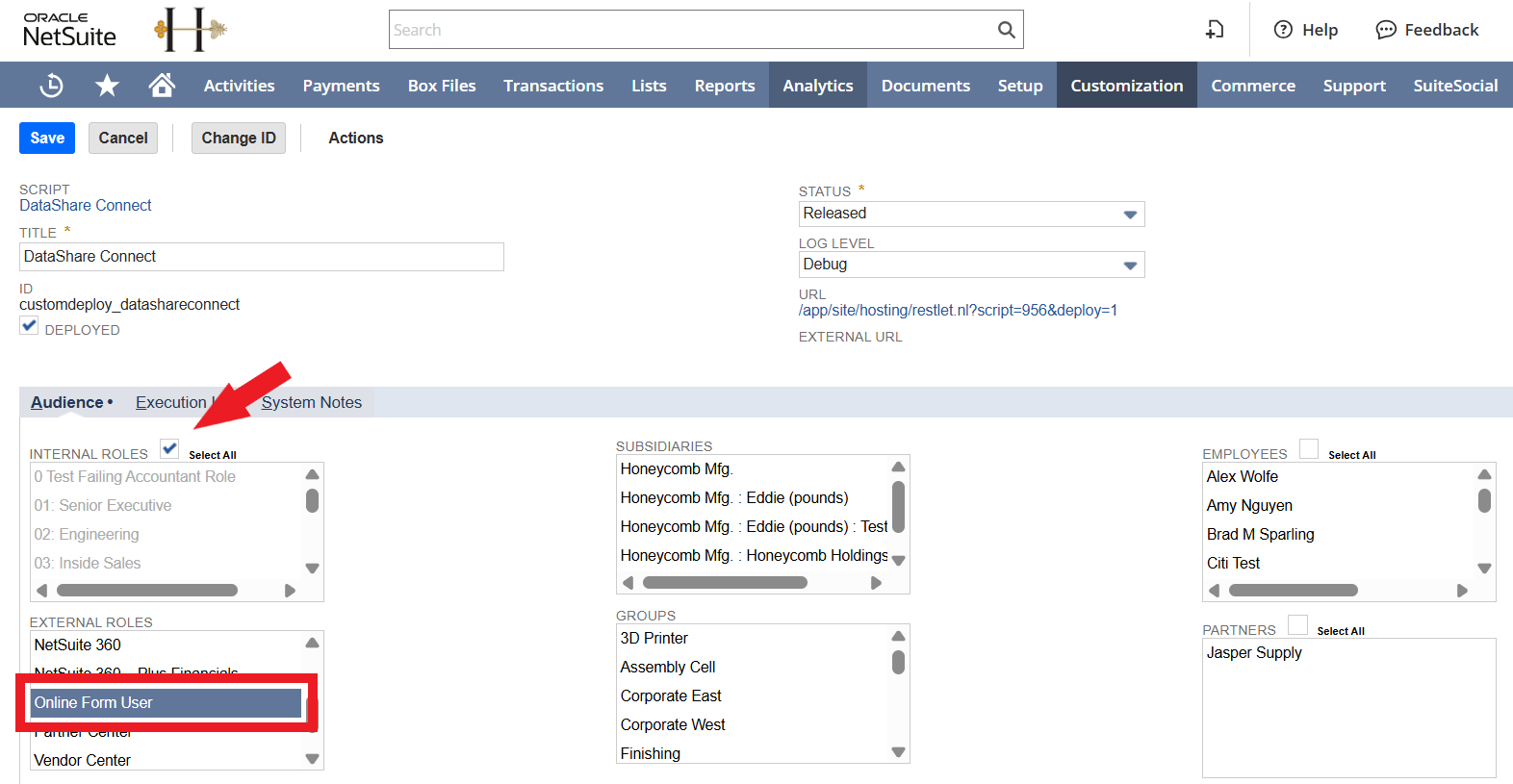
Task: Open the Reports menu
Action: coord(725,86)
